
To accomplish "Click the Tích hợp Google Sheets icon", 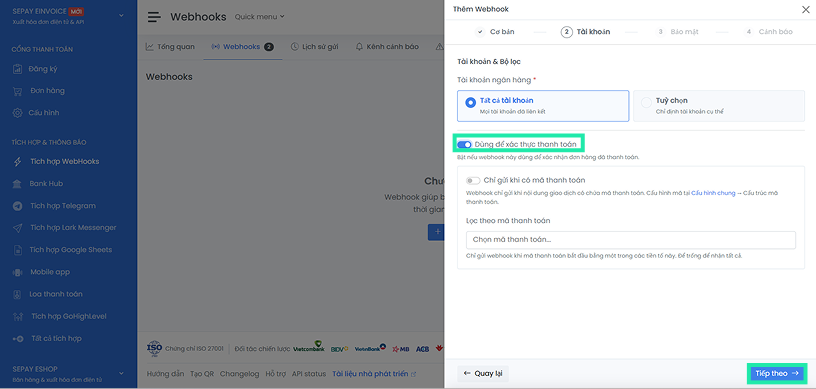I will [17, 250].
